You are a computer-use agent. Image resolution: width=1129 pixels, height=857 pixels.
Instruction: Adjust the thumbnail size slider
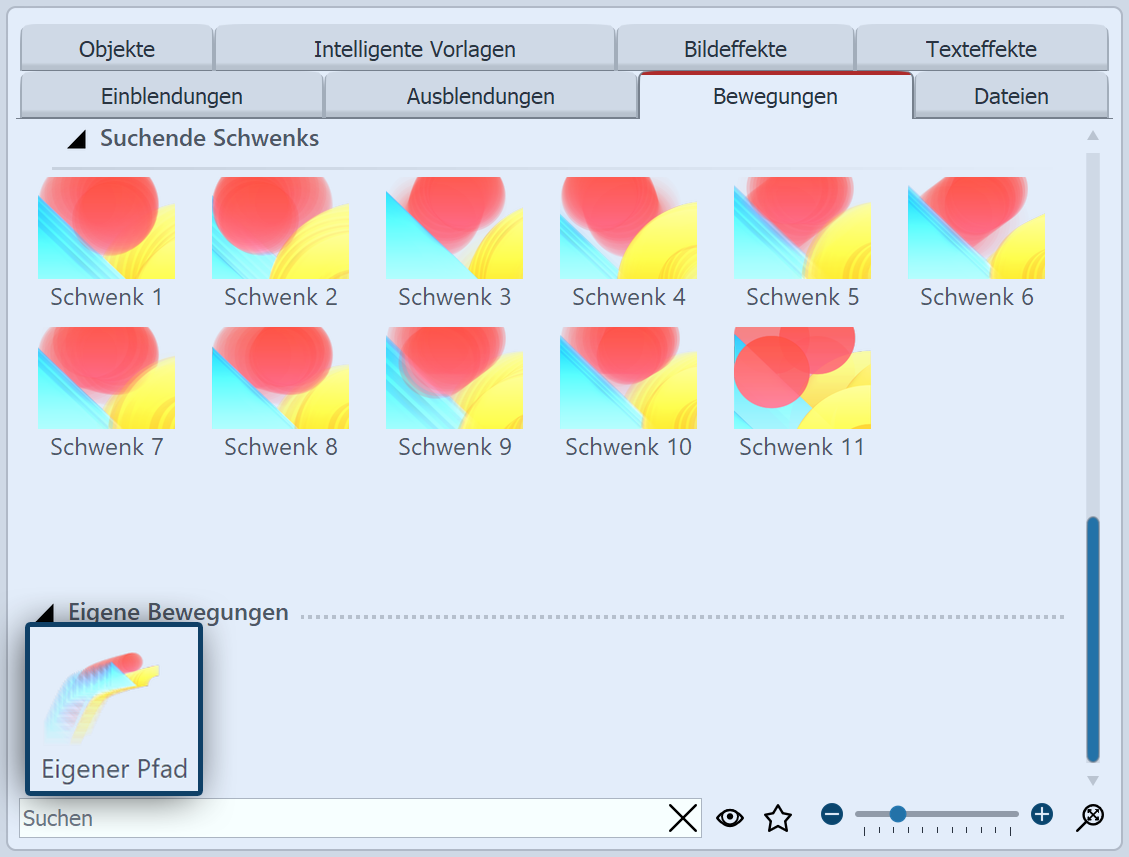[x=898, y=815]
